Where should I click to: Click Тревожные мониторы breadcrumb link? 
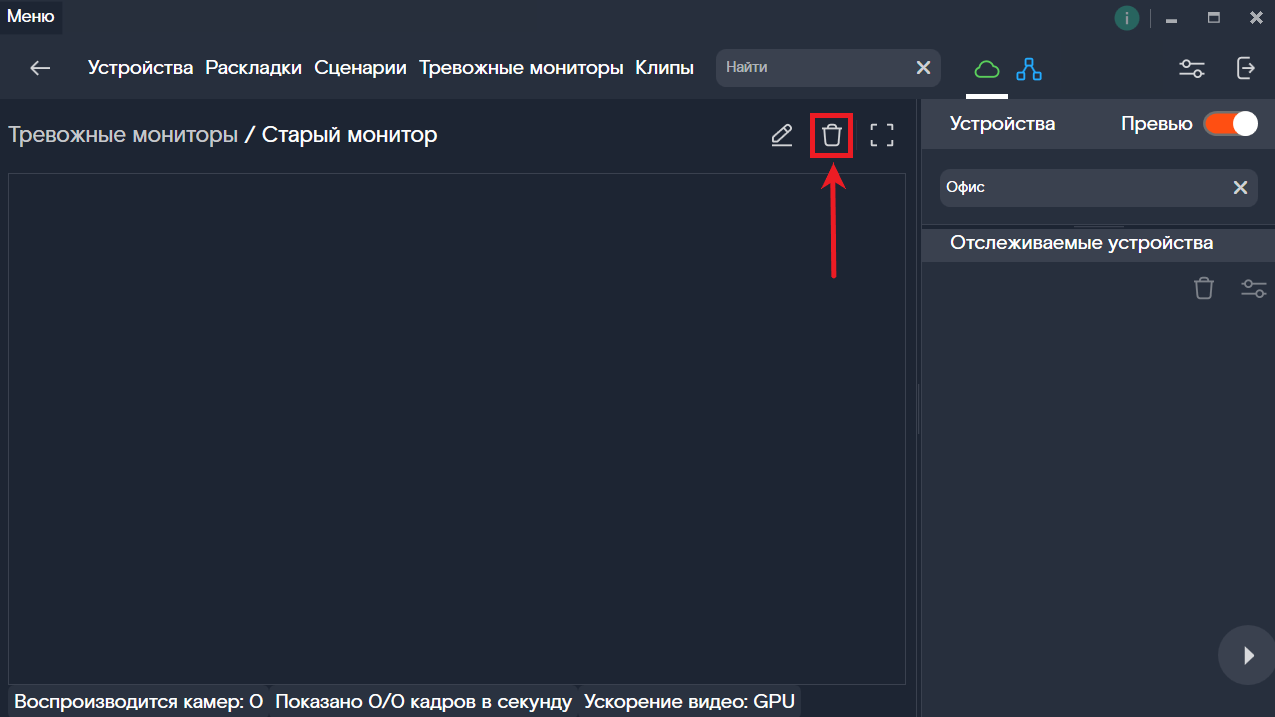(x=123, y=134)
